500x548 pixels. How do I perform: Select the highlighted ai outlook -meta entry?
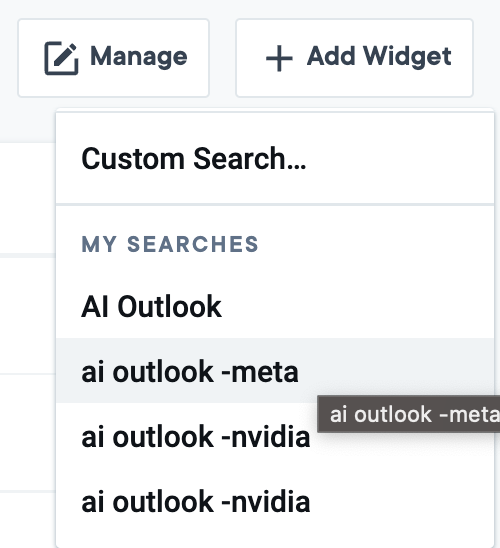click(x=275, y=370)
